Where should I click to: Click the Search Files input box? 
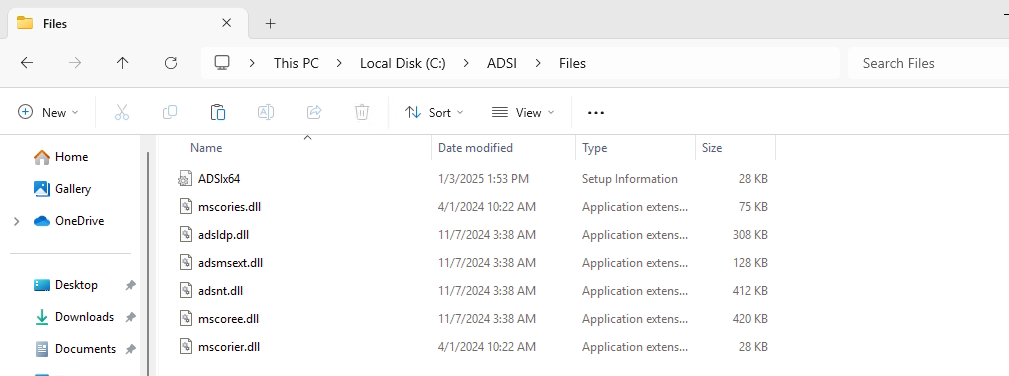click(x=927, y=63)
